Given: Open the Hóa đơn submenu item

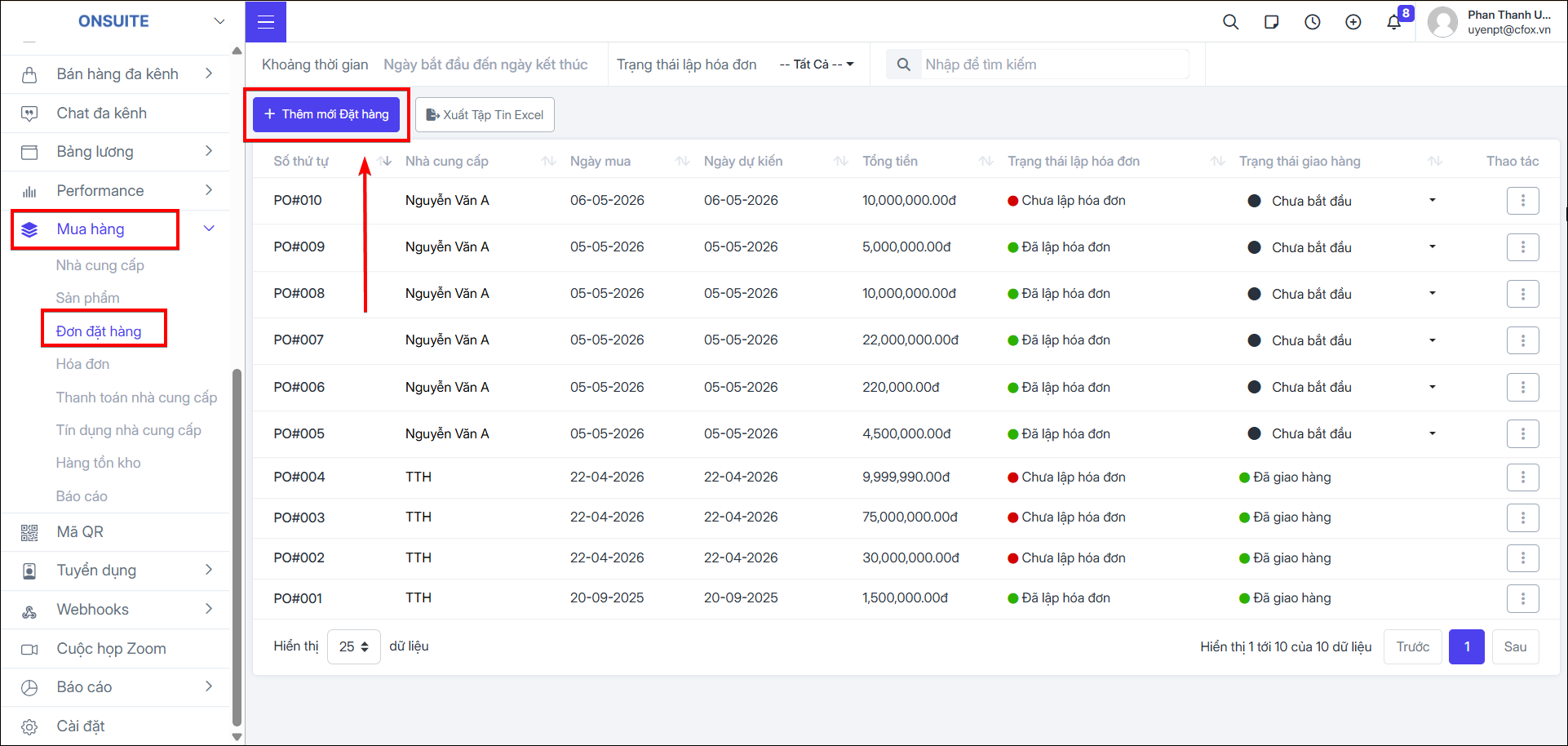Looking at the screenshot, I should 82,364.
